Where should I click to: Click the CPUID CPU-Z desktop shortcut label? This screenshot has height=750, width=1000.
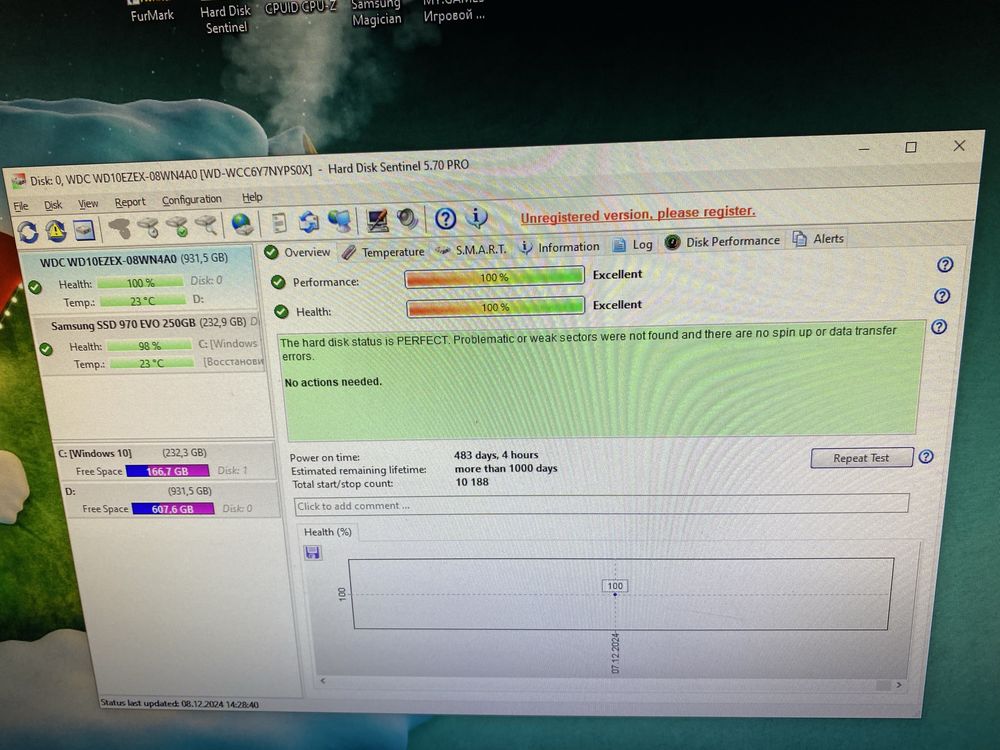pos(300,8)
